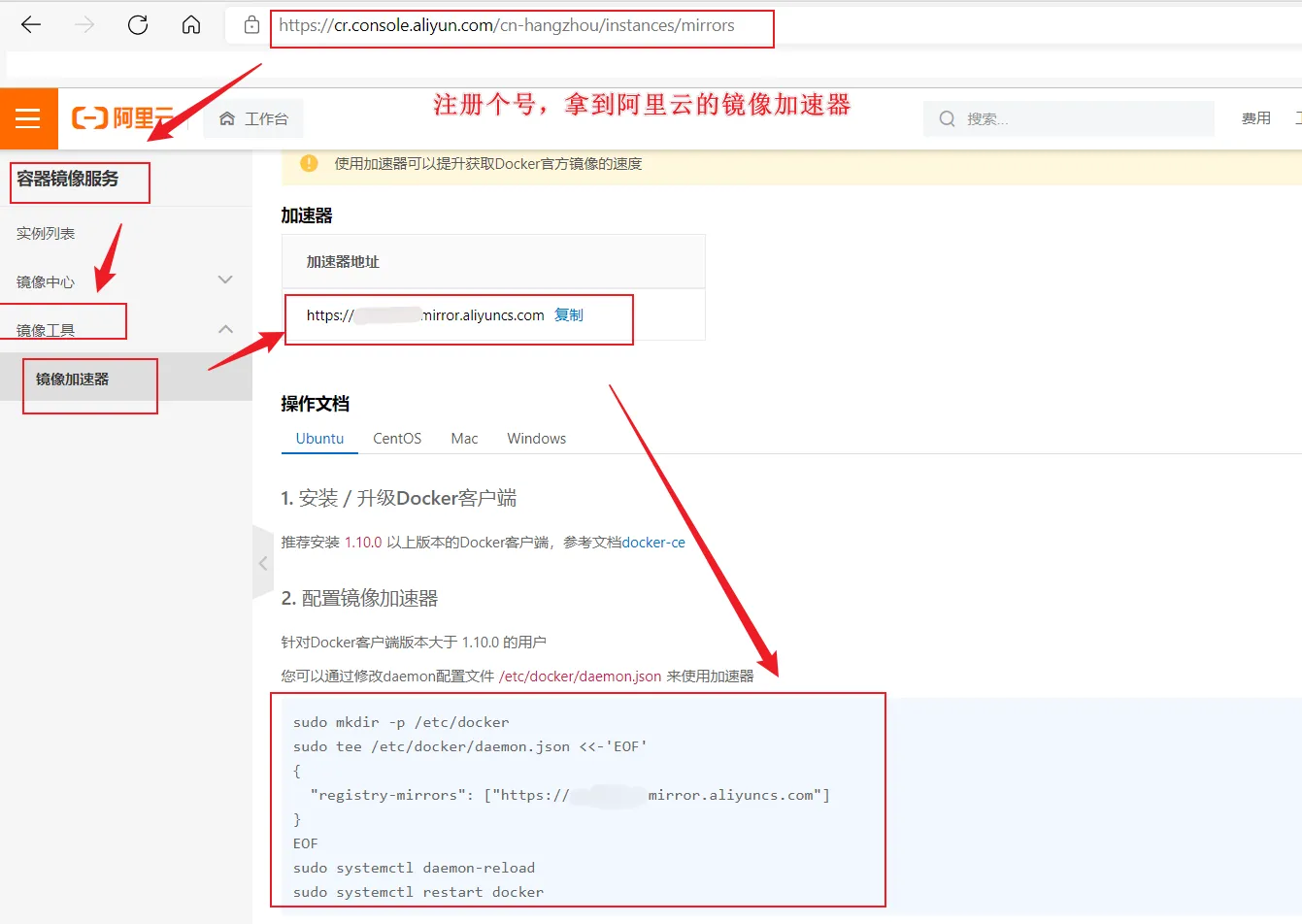Click the 加速器 section heading
This screenshot has height=924, width=1302.
(307, 215)
